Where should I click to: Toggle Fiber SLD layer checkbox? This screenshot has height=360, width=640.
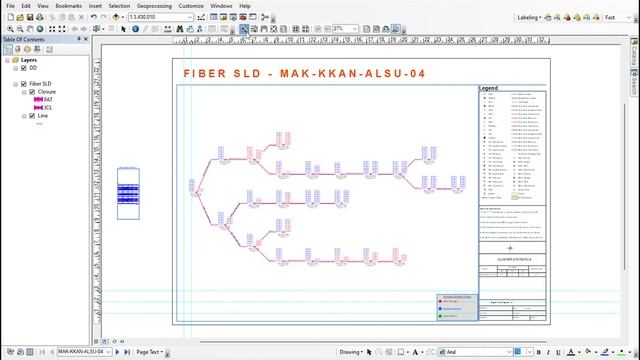24,84
